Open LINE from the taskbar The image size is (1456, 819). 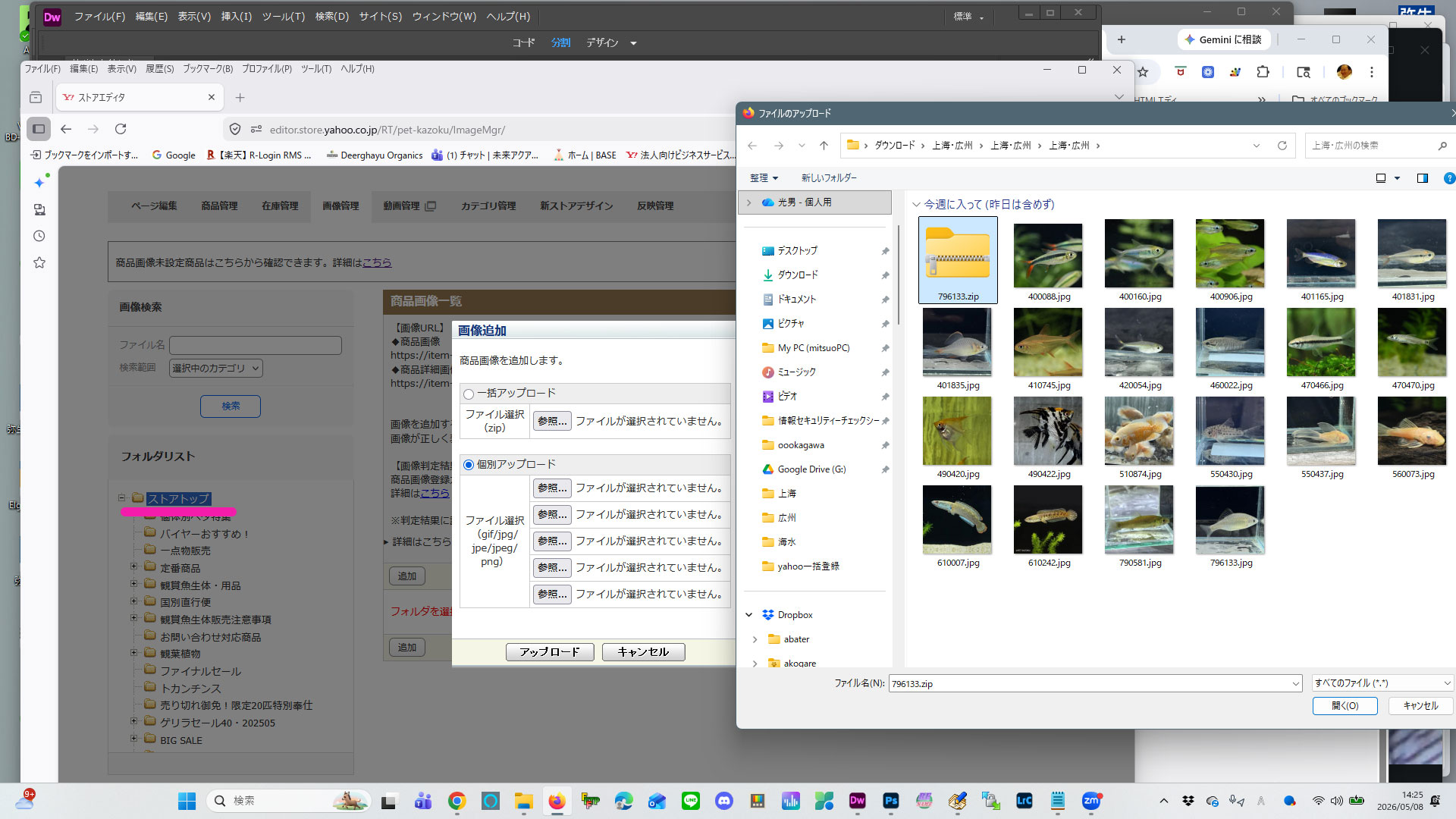tap(690, 801)
